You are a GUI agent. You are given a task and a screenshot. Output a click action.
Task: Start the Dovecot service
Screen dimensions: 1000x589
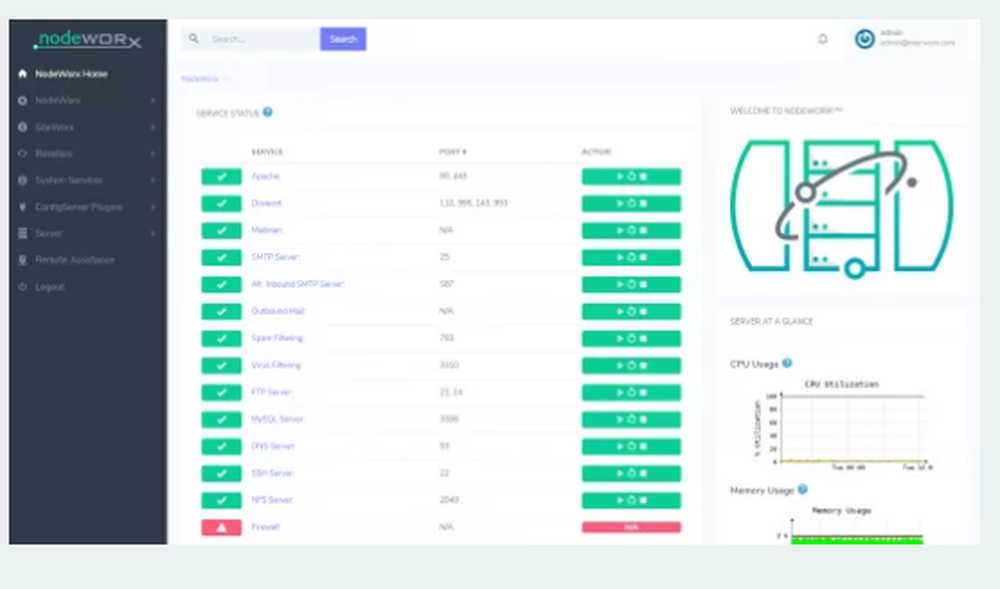[x=619, y=203]
